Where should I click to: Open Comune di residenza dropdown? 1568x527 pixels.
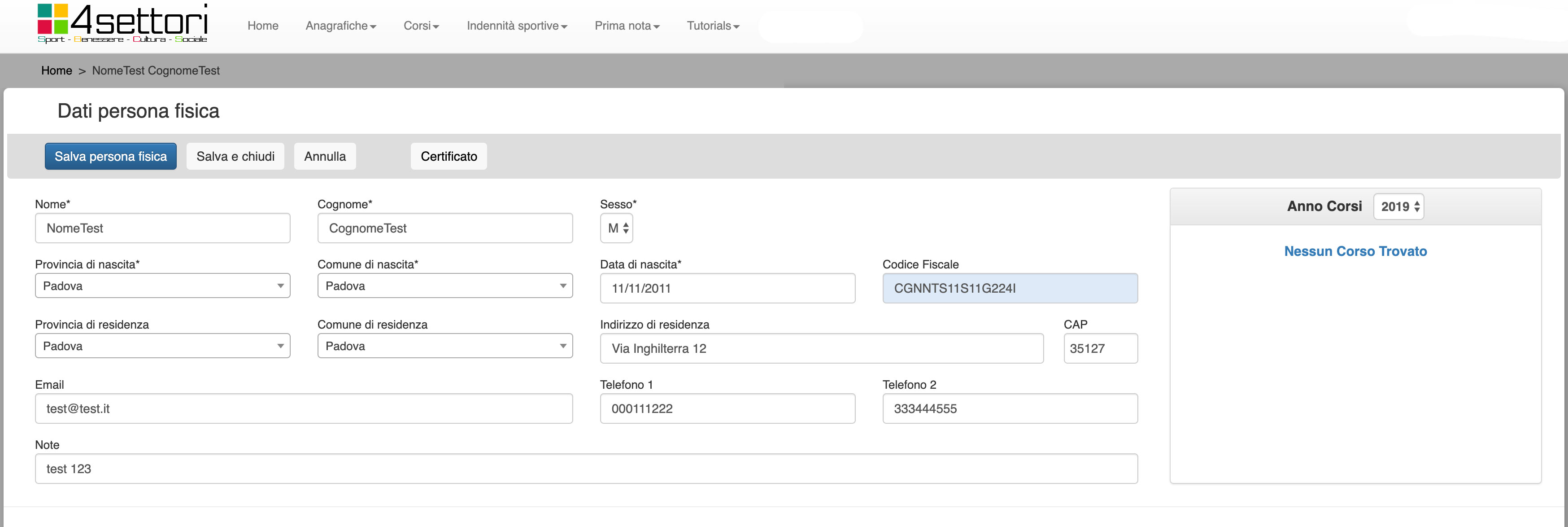coord(444,346)
